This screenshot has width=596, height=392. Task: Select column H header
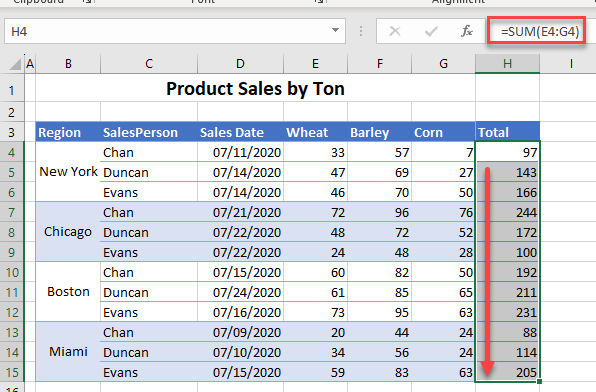[507, 63]
